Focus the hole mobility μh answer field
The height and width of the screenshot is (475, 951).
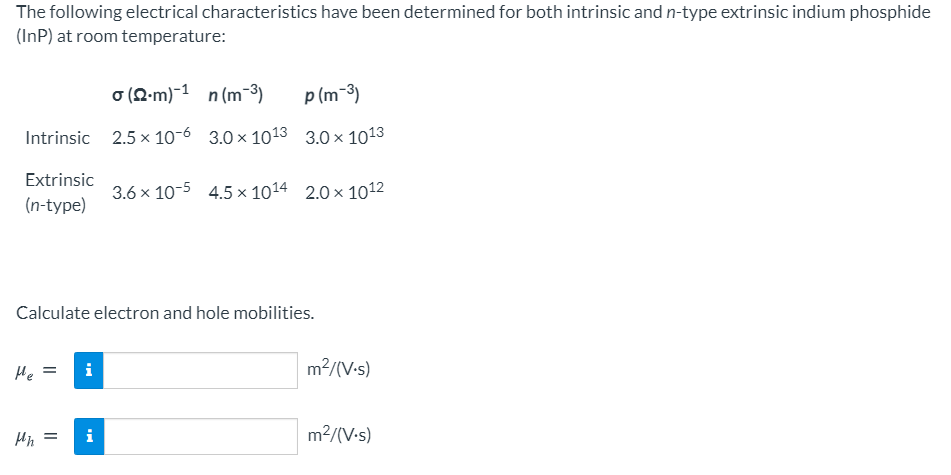click(200, 436)
